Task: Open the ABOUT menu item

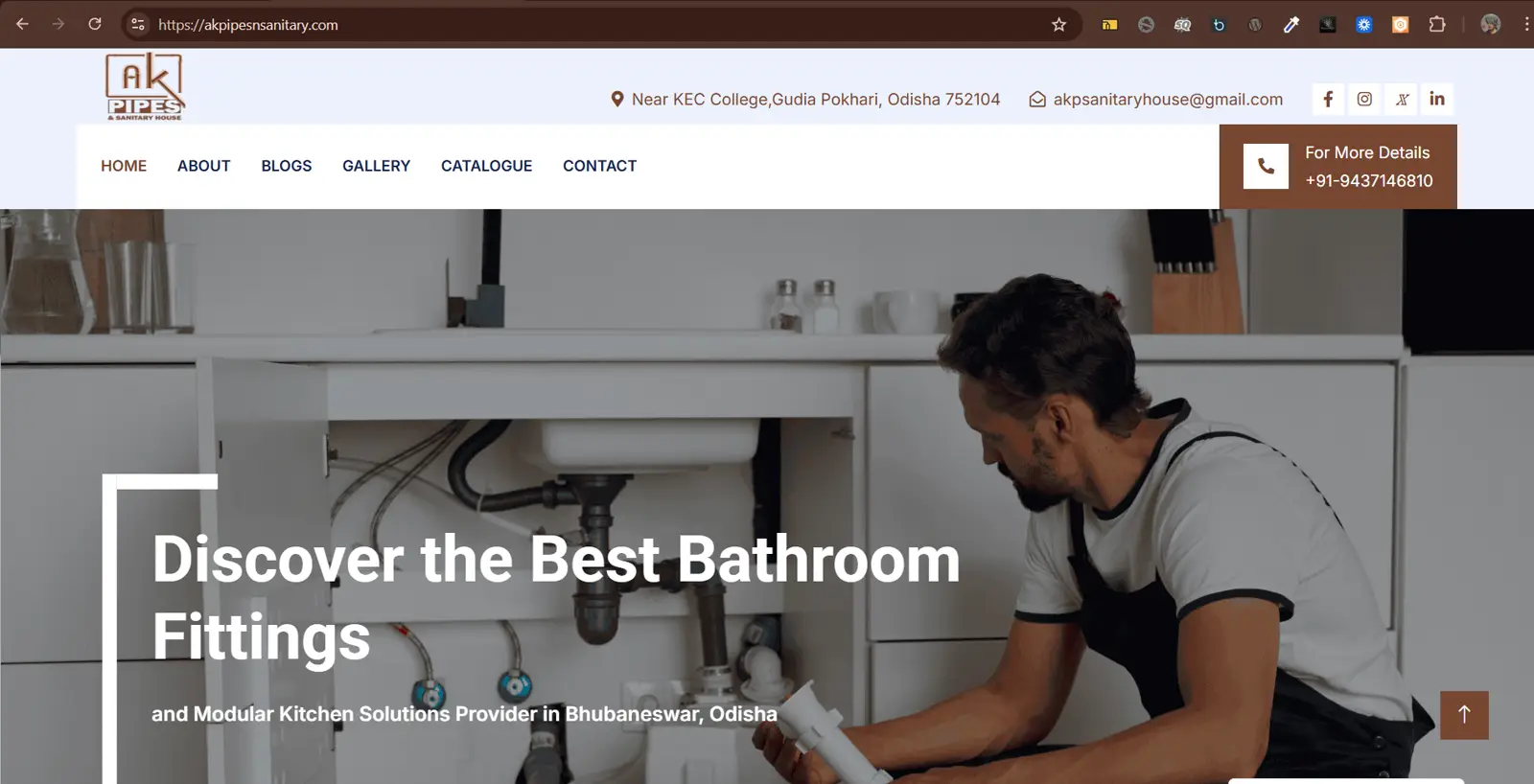Action: 204,166
